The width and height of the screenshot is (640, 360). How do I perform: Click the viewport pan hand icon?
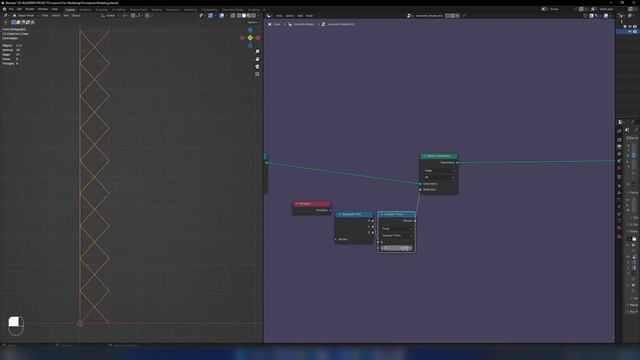tap(257, 59)
